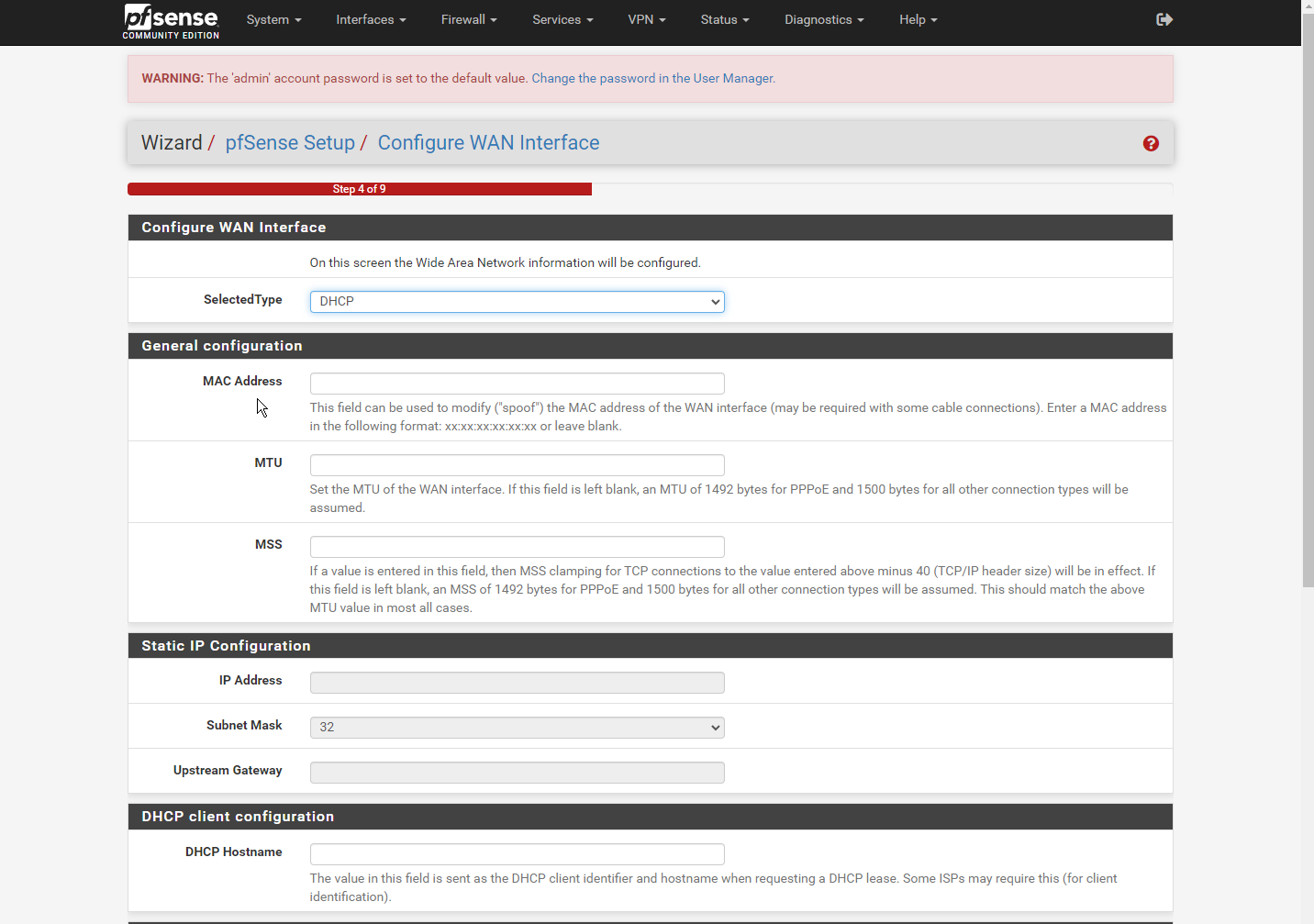
Task: Open the Interfaces menu
Action: coord(371,19)
